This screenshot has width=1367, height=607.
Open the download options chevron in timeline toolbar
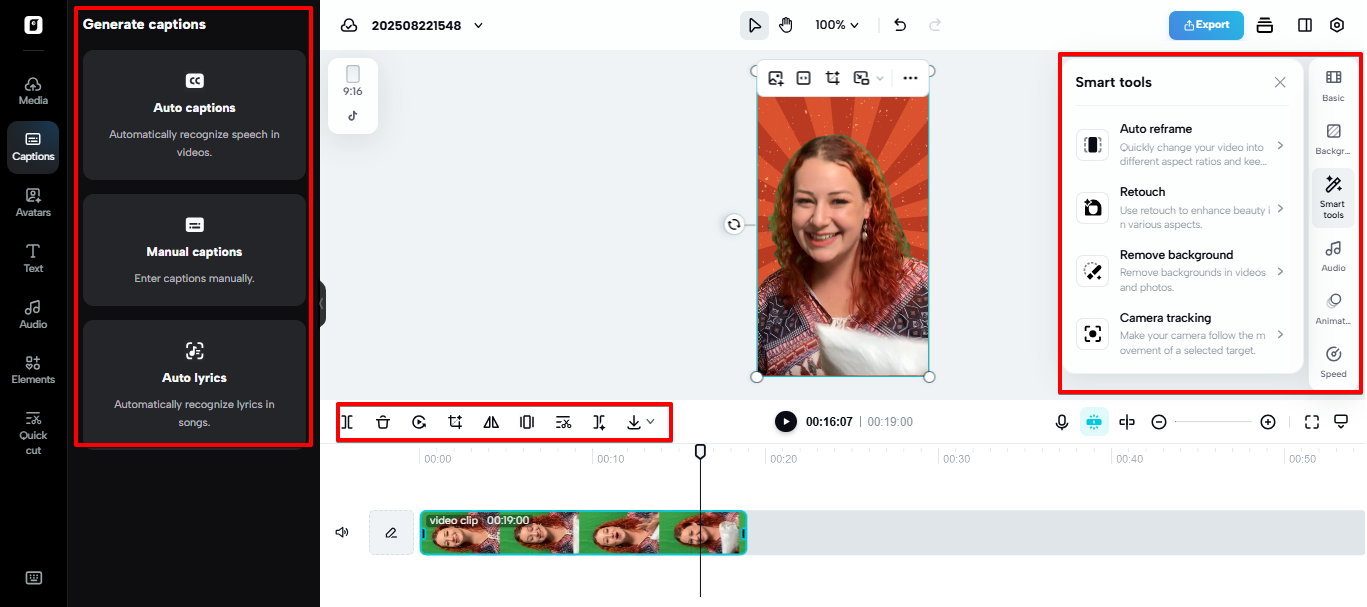click(648, 421)
